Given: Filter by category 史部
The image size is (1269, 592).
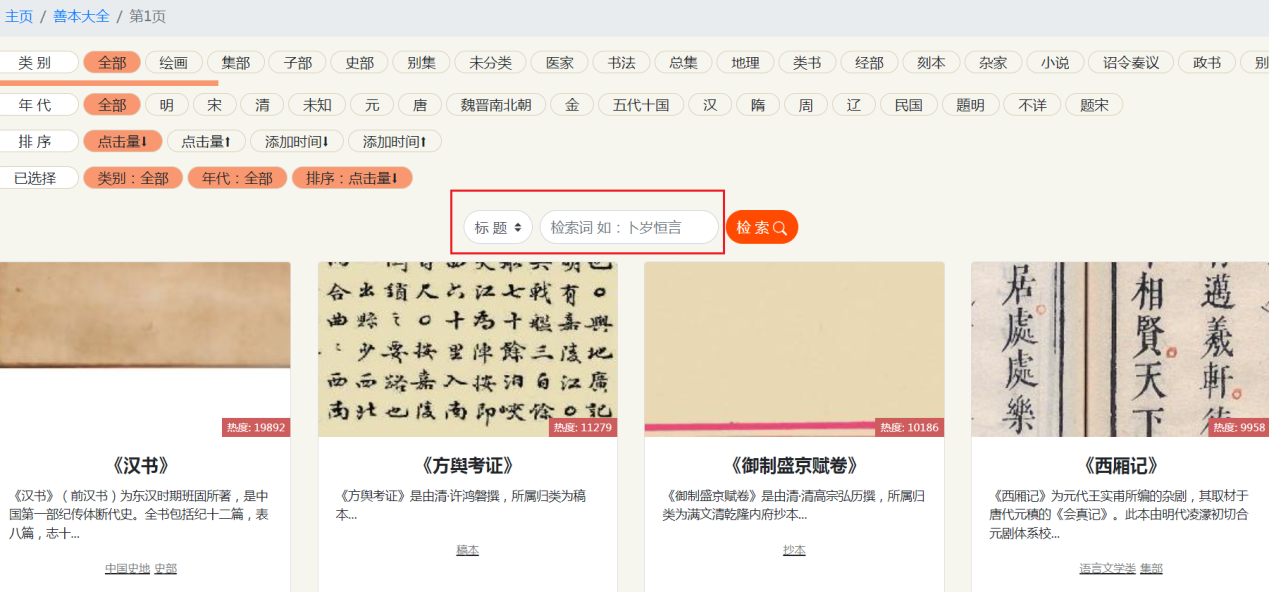Looking at the screenshot, I should point(360,62).
